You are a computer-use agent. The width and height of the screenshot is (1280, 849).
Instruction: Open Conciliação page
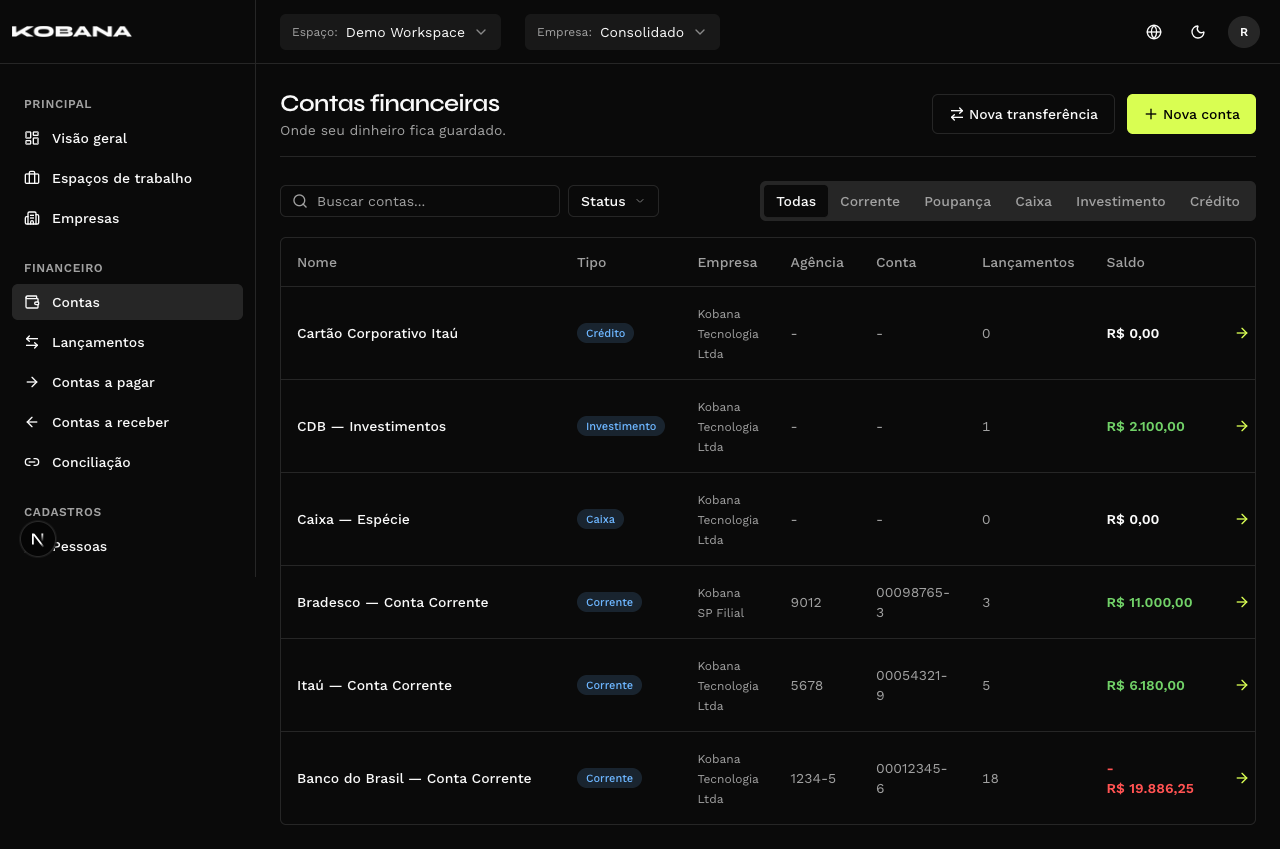click(127, 462)
